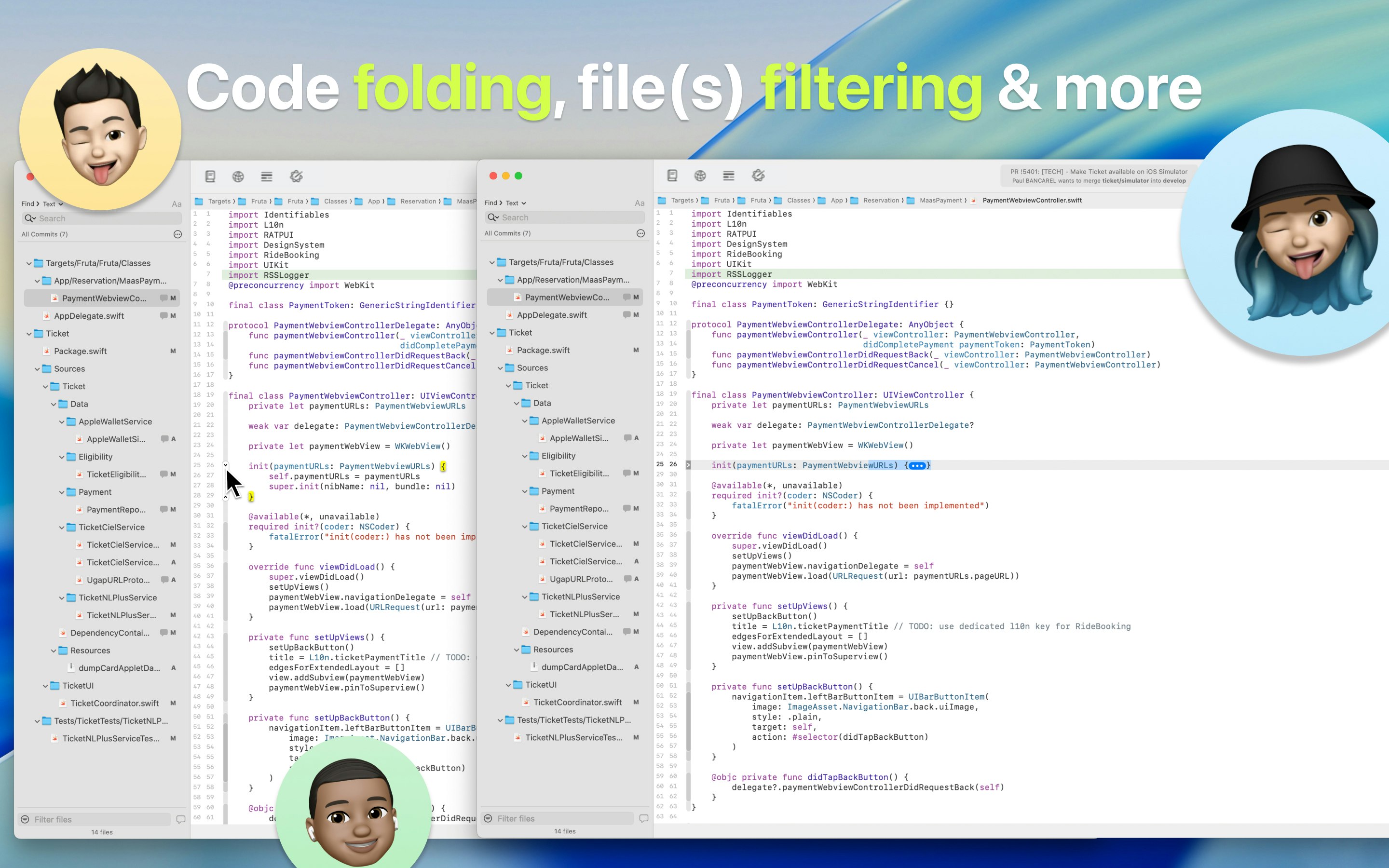Open TicketCoordinator.swift in the right sidebar

click(x=577, y=702)
